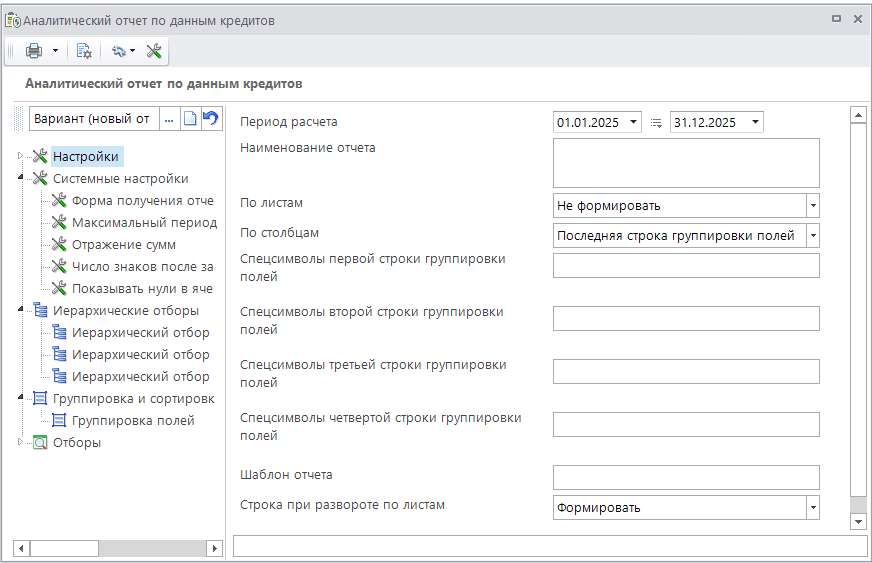Open the print dropdown arrow next to printer
The height and width of the screenshot is (563, 872).
pyautogui.click(x=55, y=51)
